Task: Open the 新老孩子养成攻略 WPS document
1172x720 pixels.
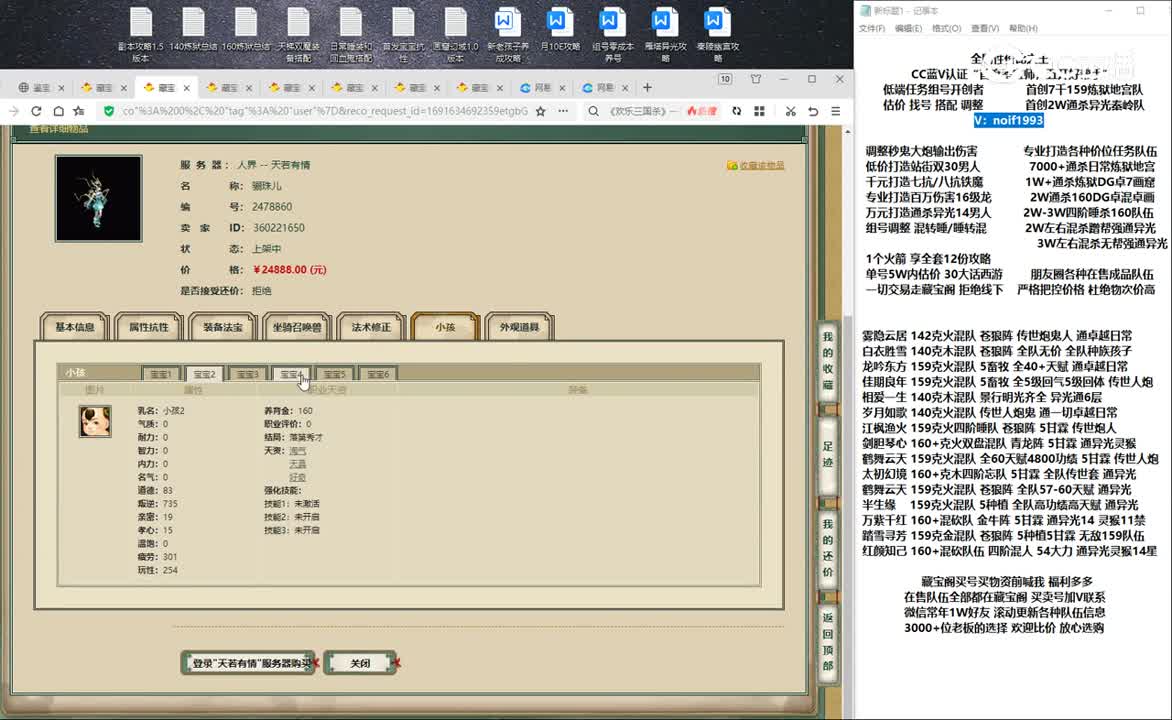Action: click(x=508, y=34)
